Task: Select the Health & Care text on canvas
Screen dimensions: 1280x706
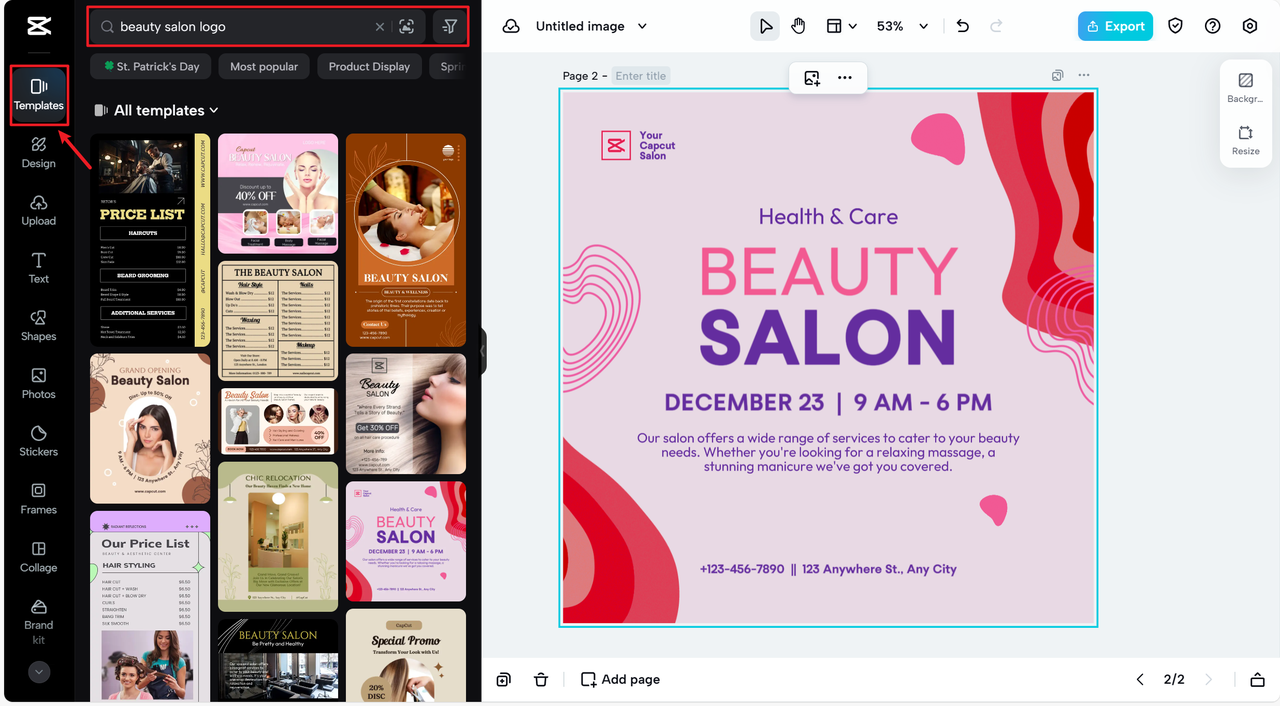Action: coord(828,216)
